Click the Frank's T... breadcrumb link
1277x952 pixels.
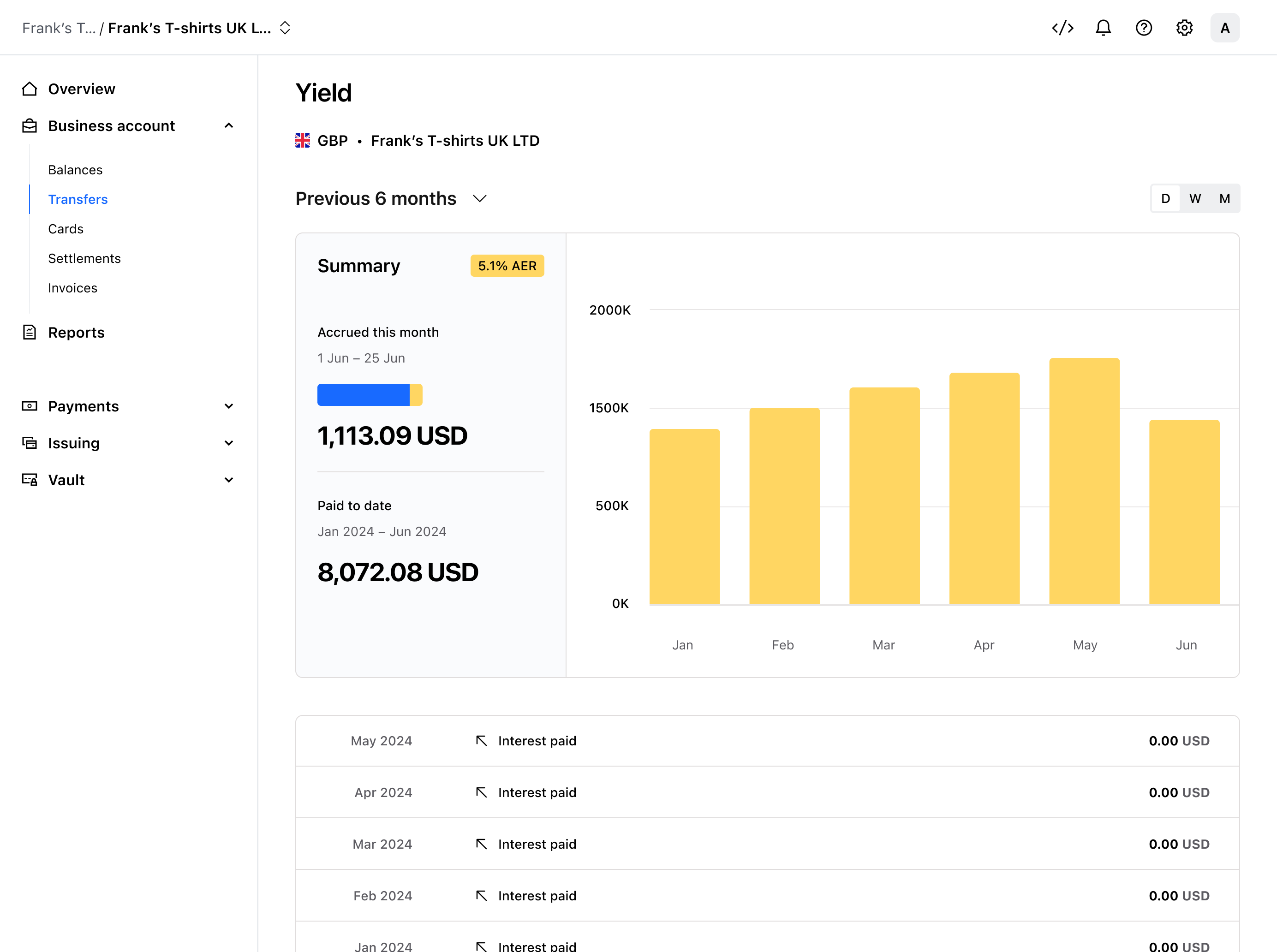click(59, 28)
